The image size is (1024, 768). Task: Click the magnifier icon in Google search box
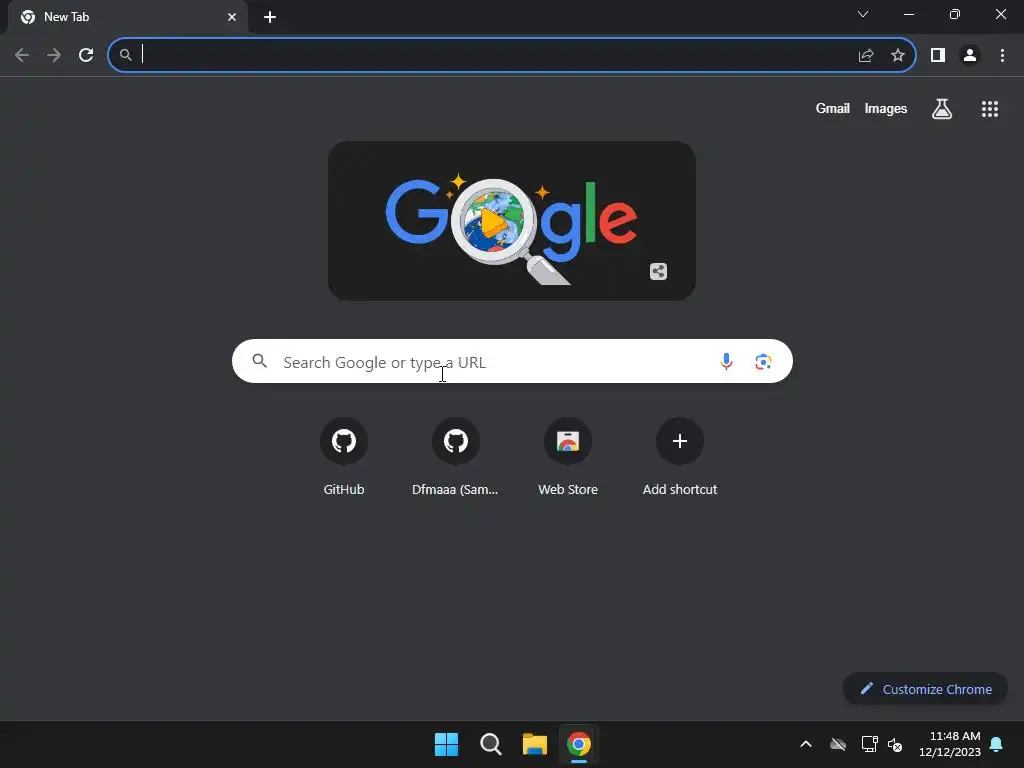259,360
